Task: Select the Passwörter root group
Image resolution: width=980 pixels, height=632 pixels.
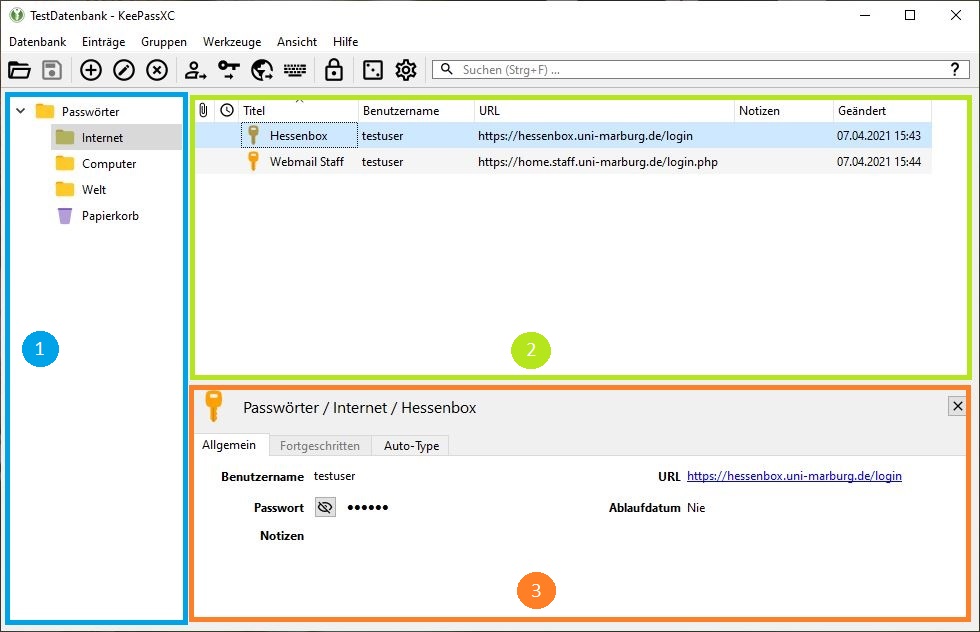Action: (91, 112)
